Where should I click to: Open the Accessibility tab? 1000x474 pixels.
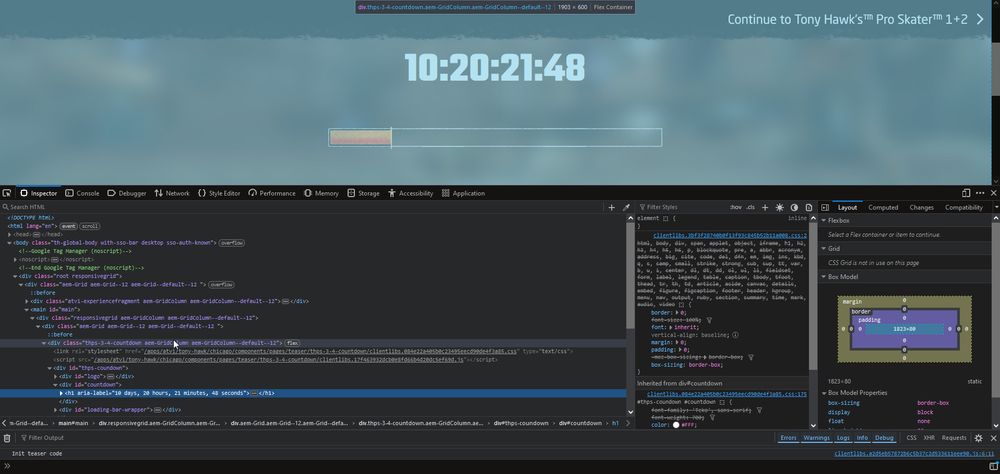point(411,193)
